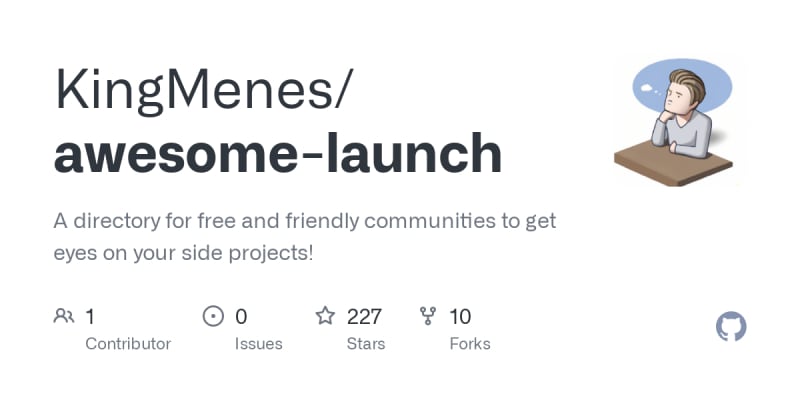Click the GitHub Octocat logo

(732, 327)
